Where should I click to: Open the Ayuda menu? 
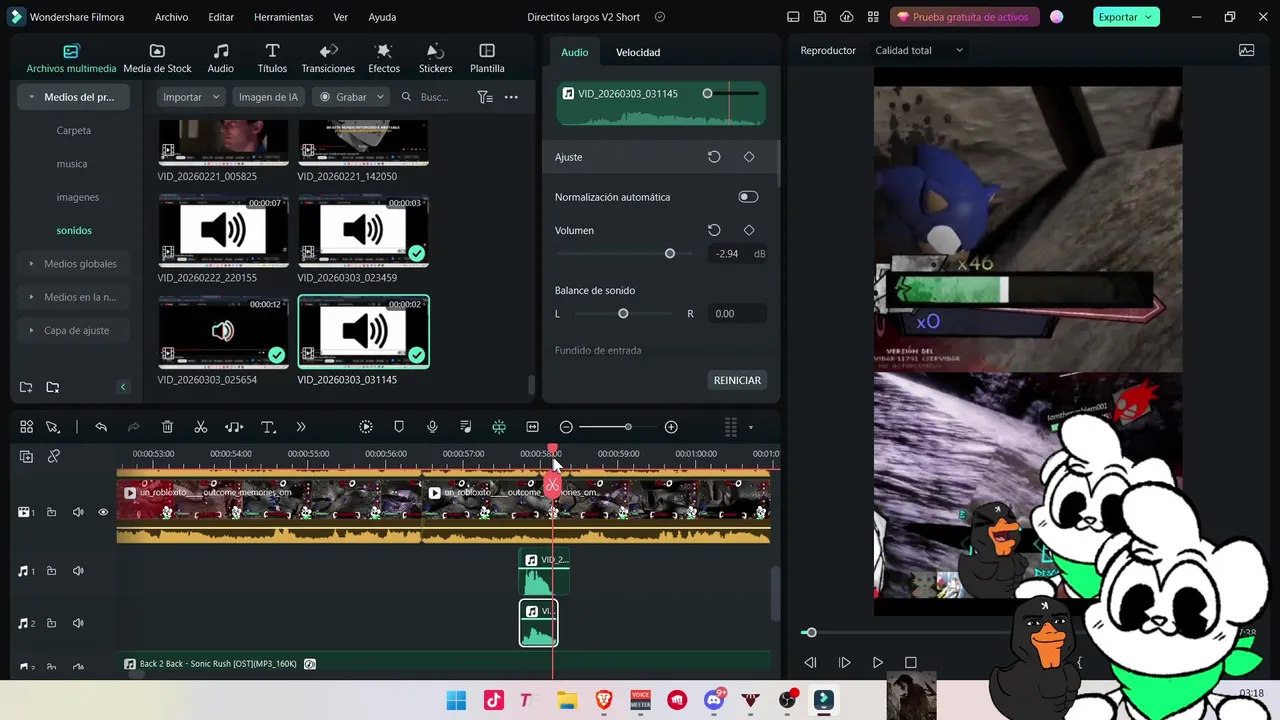(382, 17)
